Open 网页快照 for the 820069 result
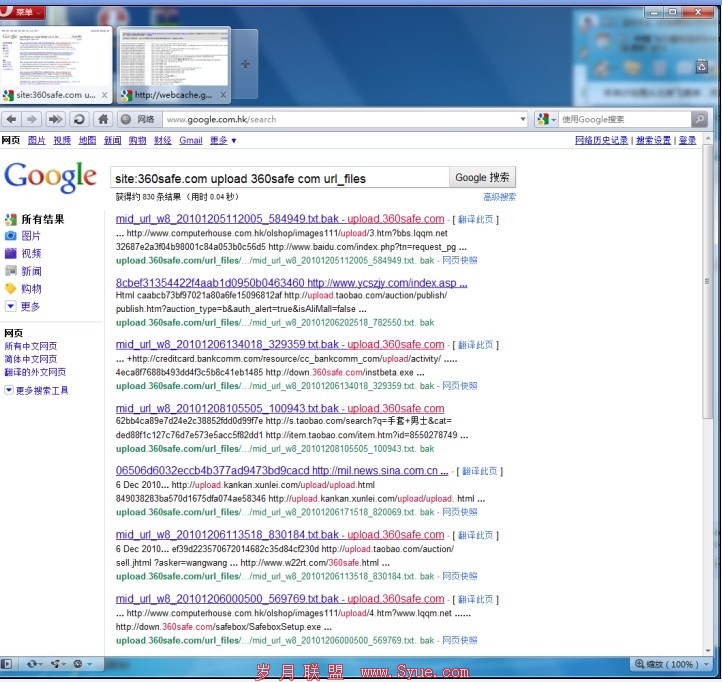Viewport: 722px width, 682px height. click(x=460, y=512)
